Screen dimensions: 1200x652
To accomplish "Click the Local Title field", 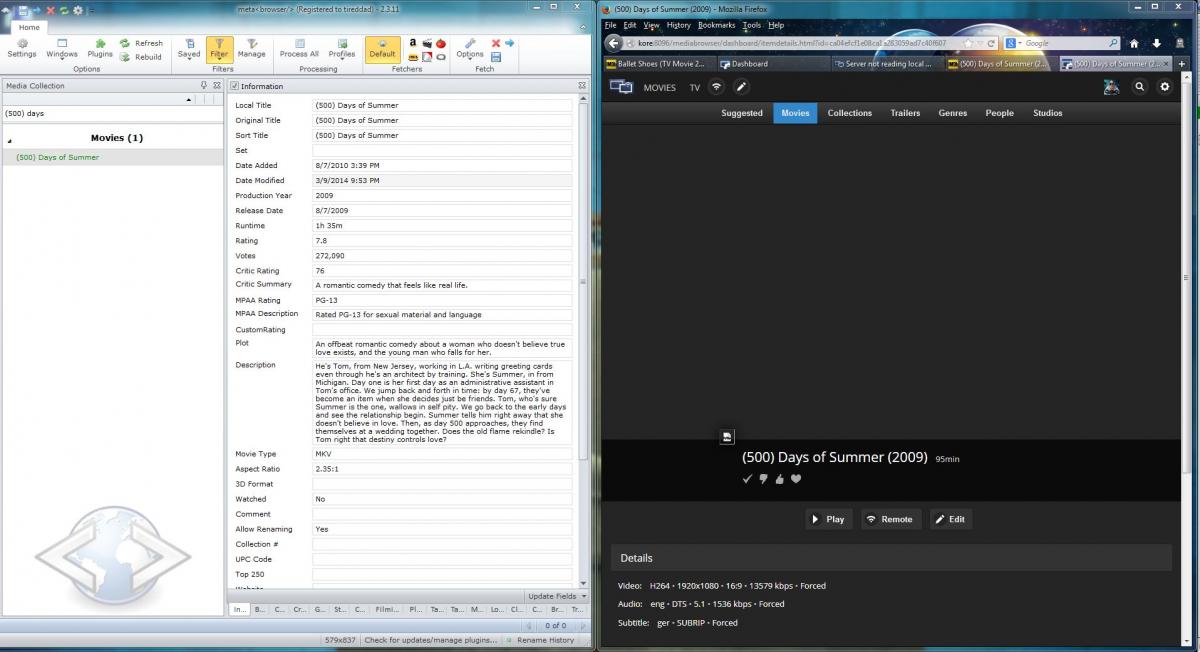I will point(443,105).
